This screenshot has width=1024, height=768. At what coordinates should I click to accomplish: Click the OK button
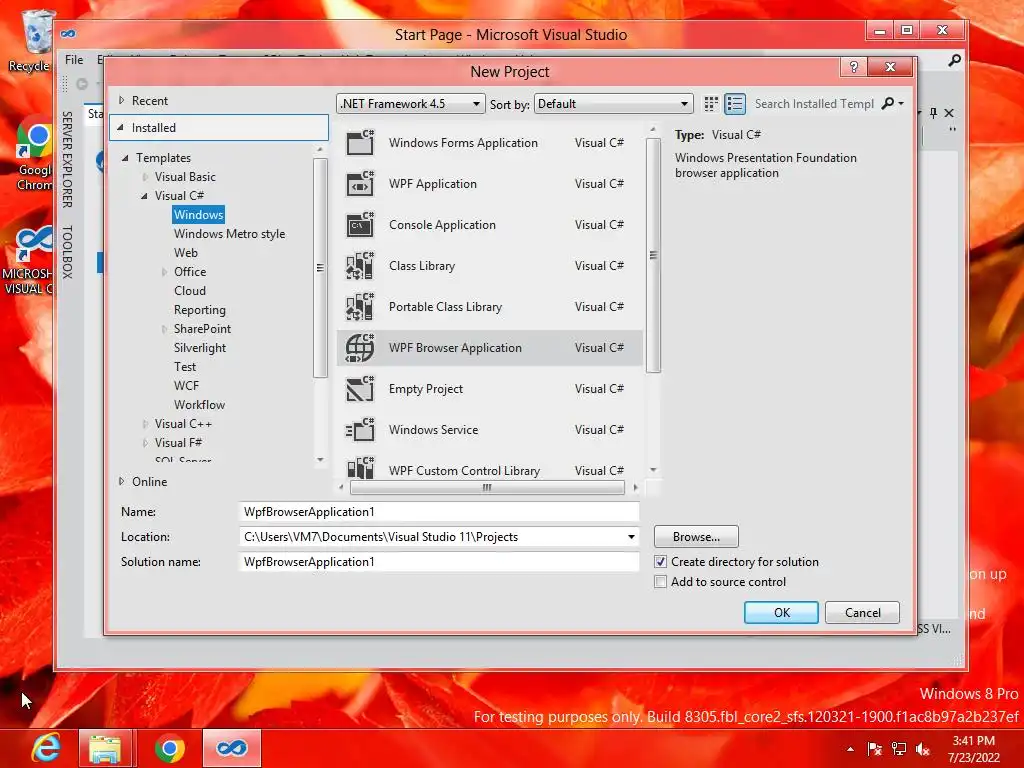click(781, 613)
